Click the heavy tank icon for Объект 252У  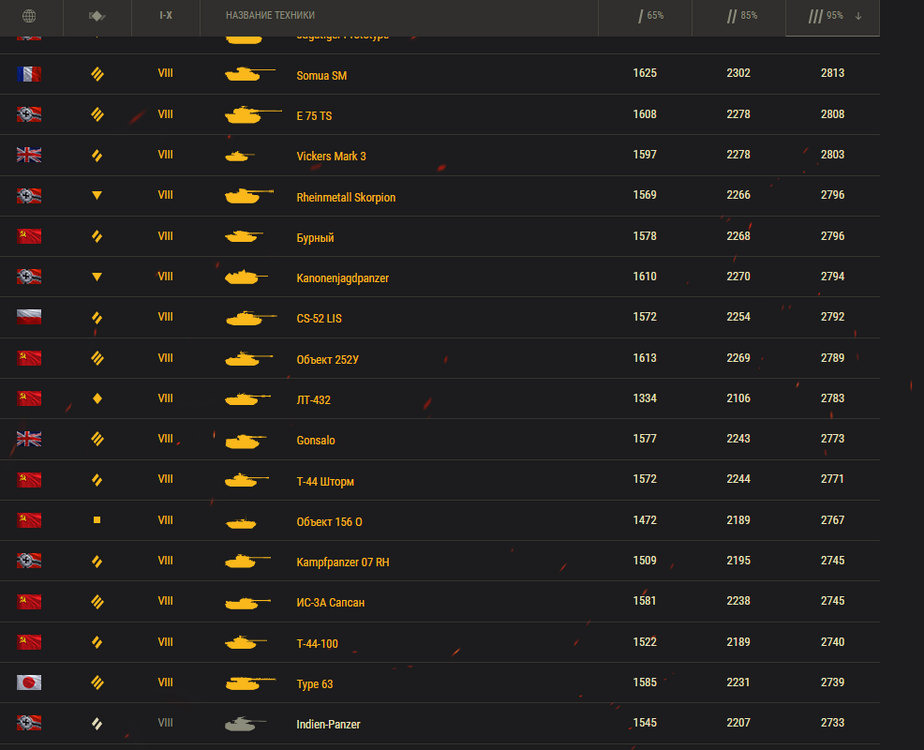click(97, 358)
